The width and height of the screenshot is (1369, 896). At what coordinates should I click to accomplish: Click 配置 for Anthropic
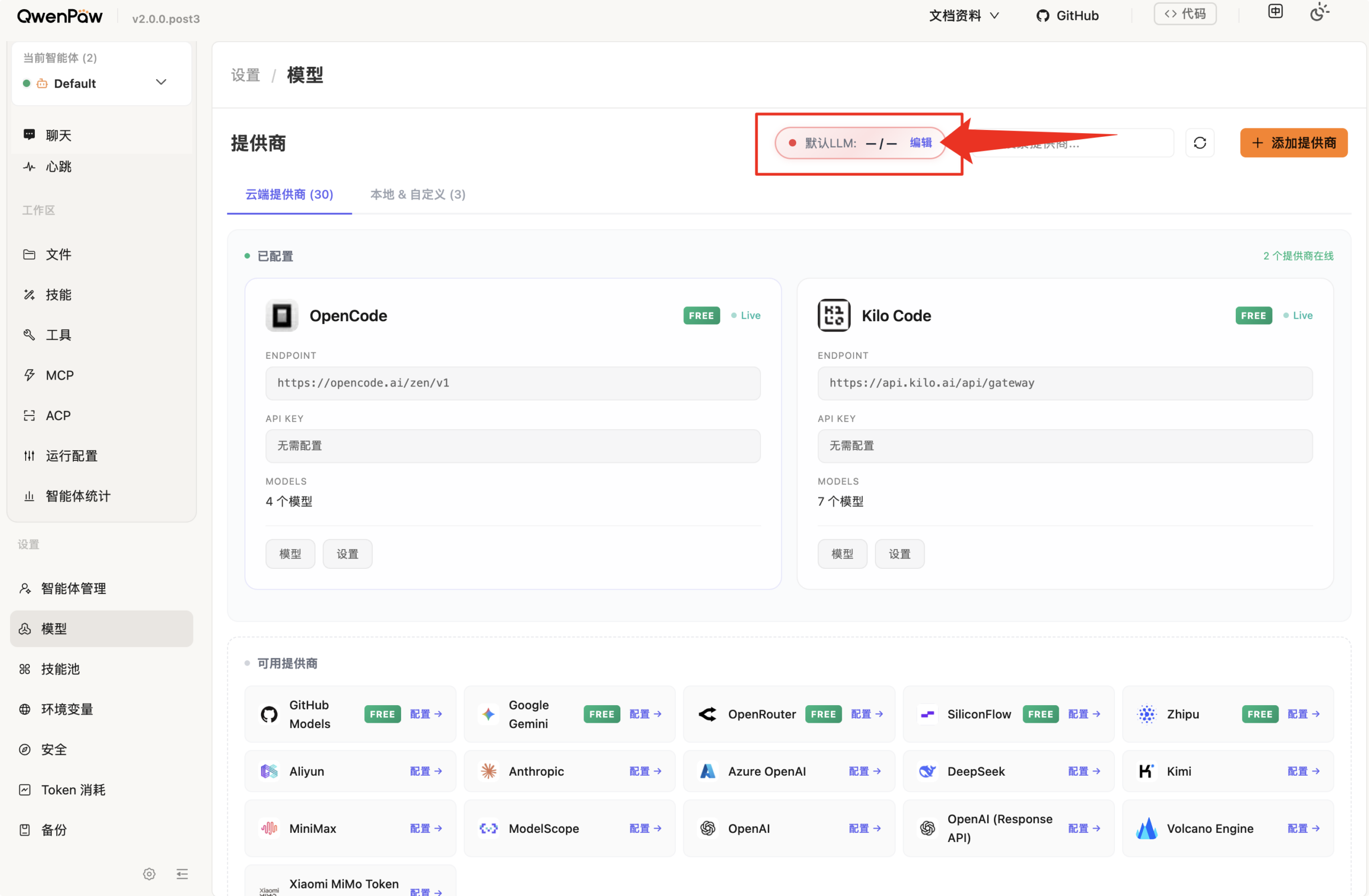645,770
